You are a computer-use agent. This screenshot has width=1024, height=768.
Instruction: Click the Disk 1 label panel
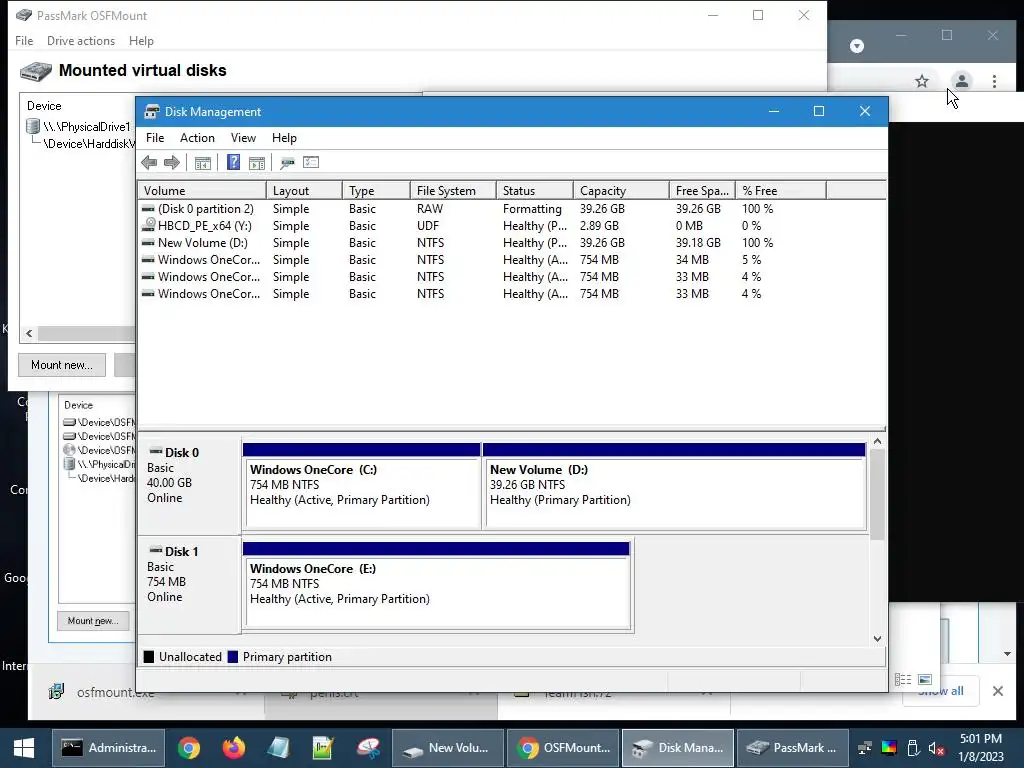pos(189,585)
